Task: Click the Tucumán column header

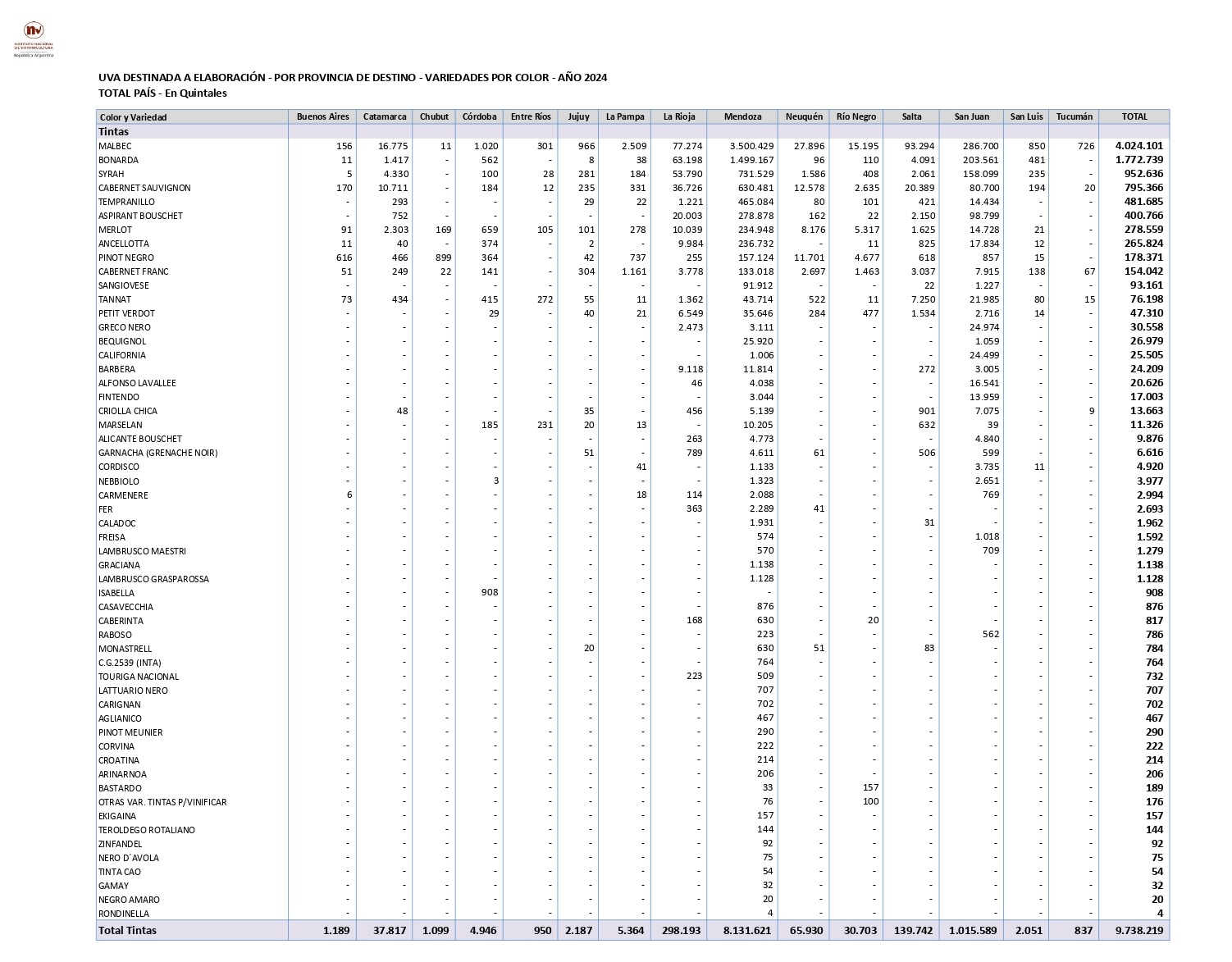Action: click(1075, 117)
